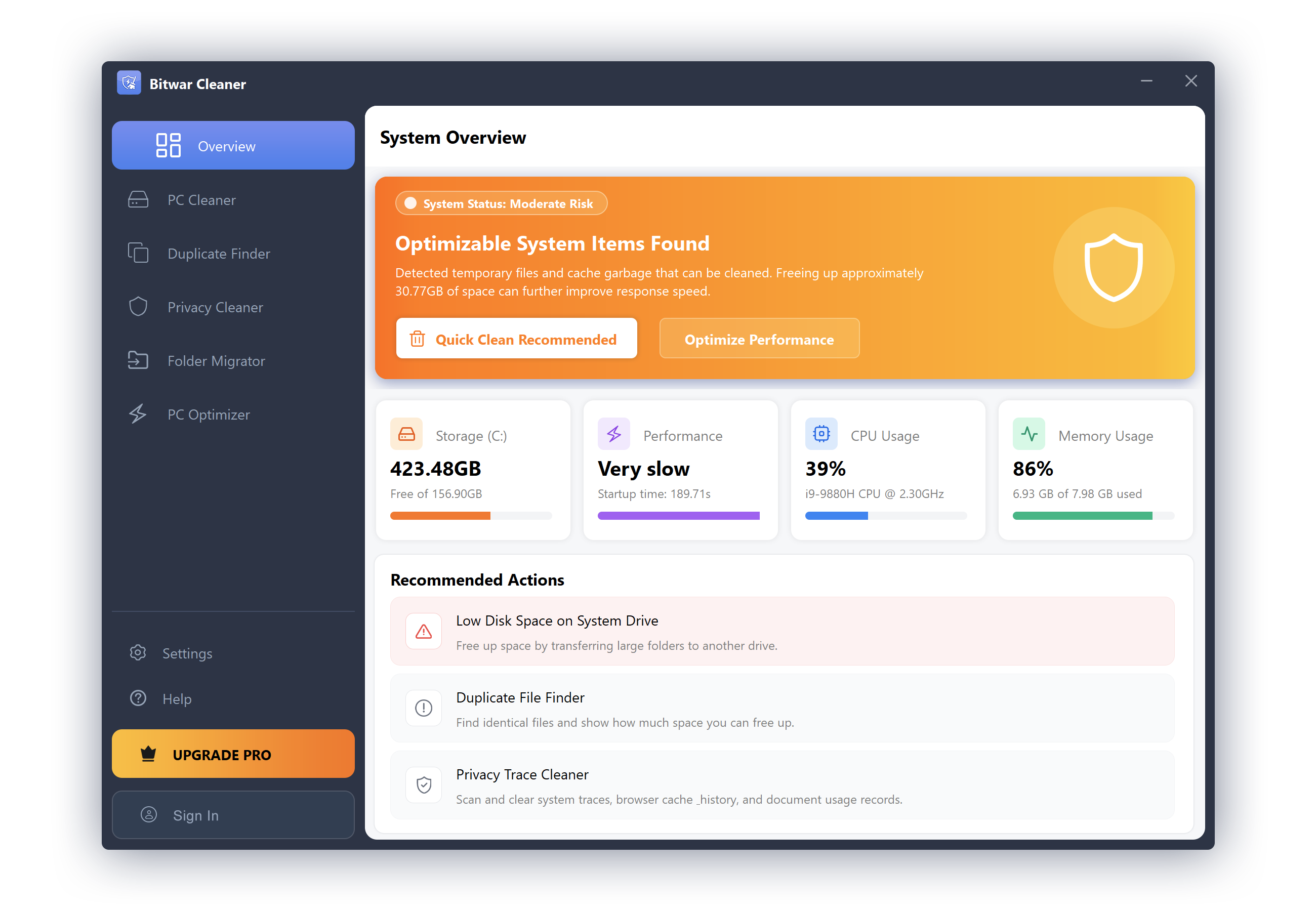Open the Folder Migrator page
The width and height of the screenshot is (1316, 911).
233,360
